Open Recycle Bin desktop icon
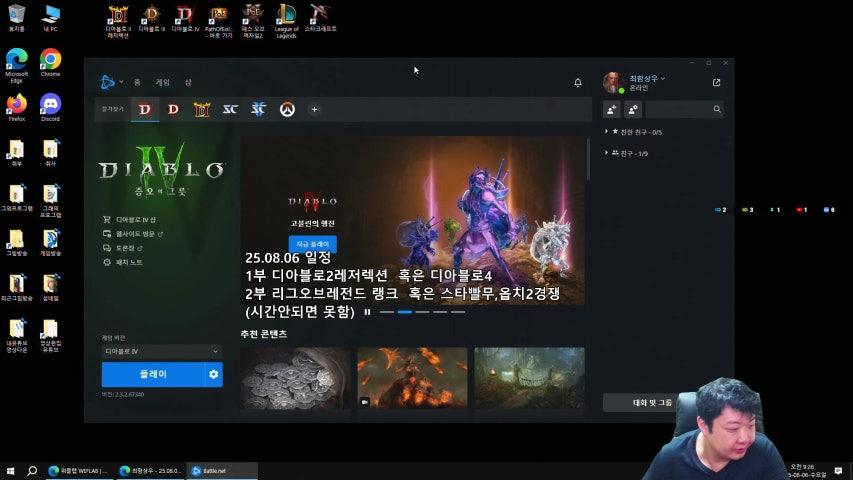Viewport: 853px width, 480px height. coord(16,18)
